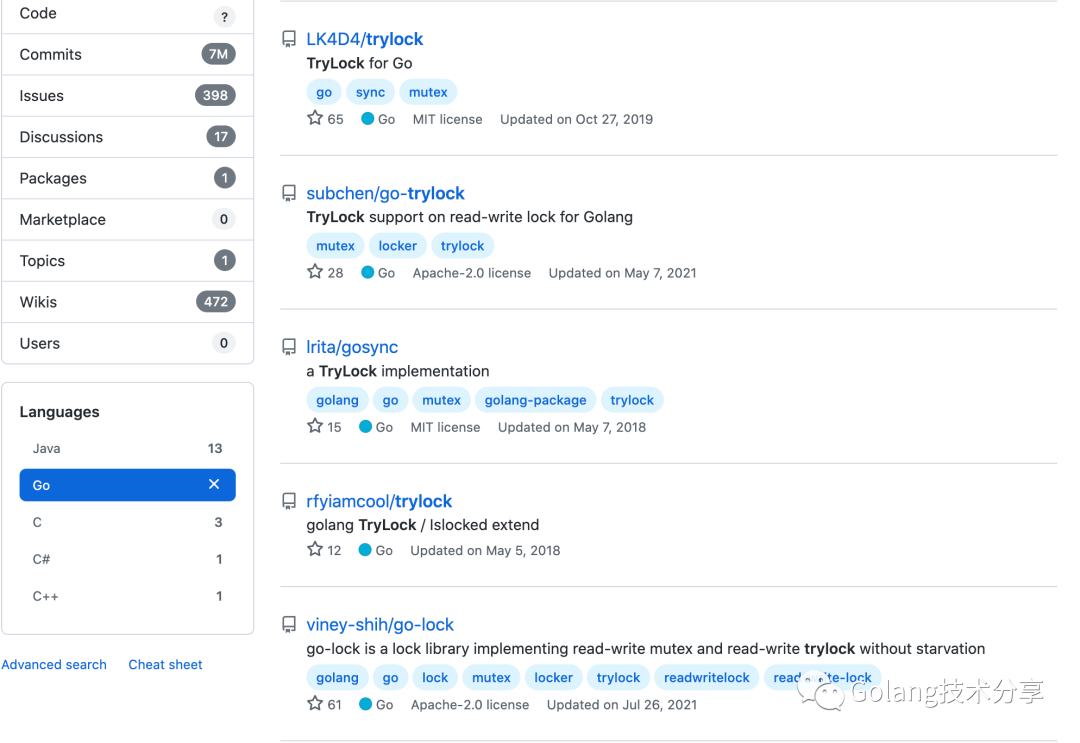Screen dimensions: 1080x743
Task: Click repo icon beside subchen/go-trylock
Action: coord(289,193)
